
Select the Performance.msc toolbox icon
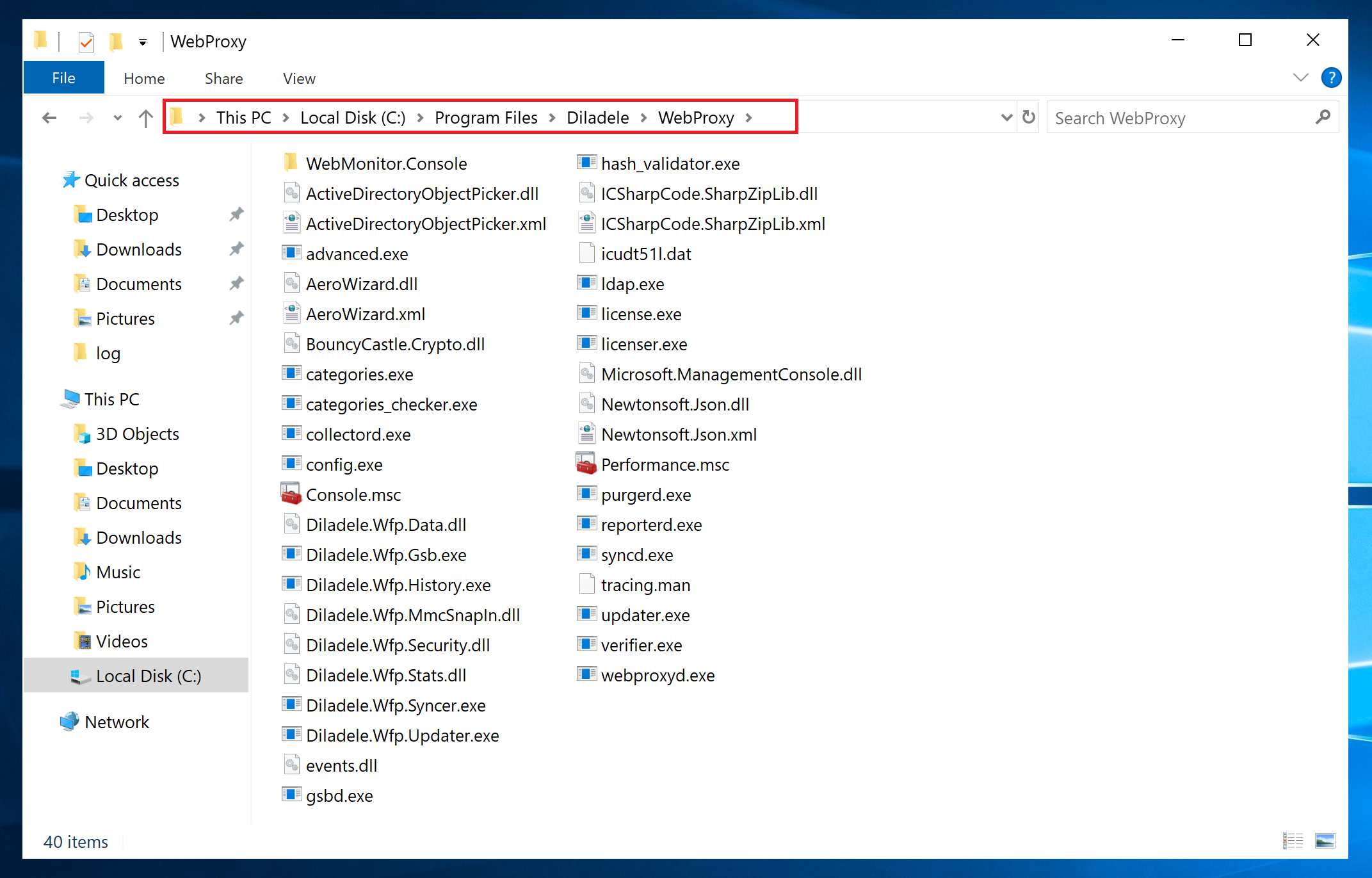586,464
